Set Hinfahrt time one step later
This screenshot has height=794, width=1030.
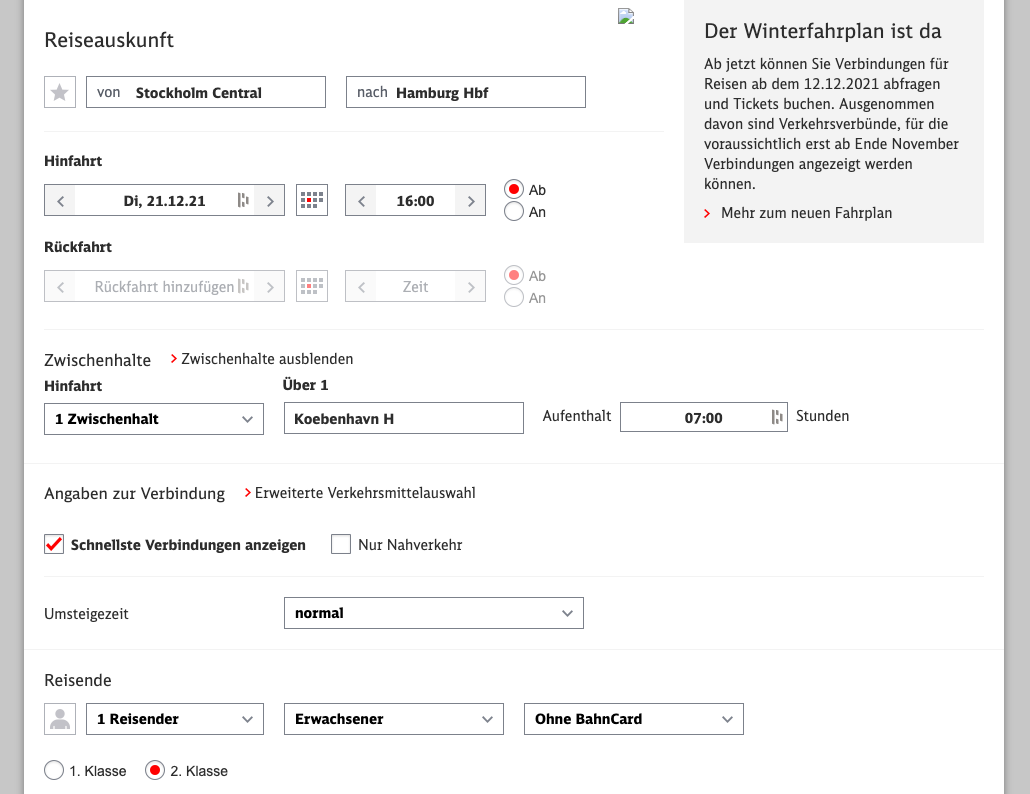pyautogui.click(x=470, y=201)
